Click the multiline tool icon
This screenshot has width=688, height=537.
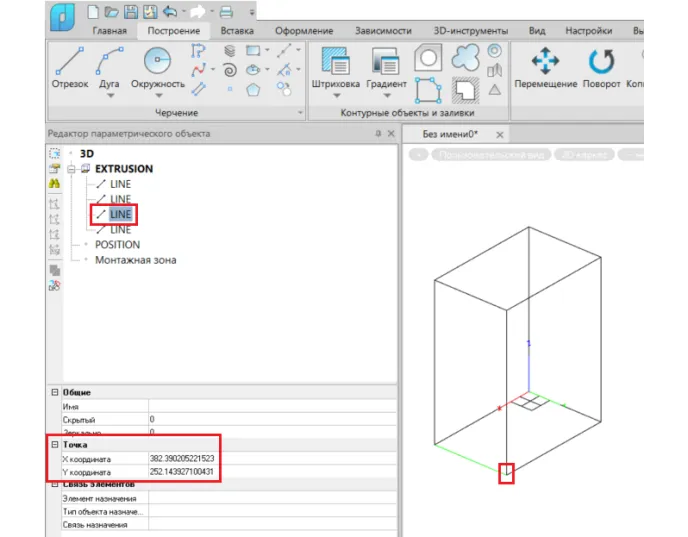pyautogui.click(x=198, y=89)
